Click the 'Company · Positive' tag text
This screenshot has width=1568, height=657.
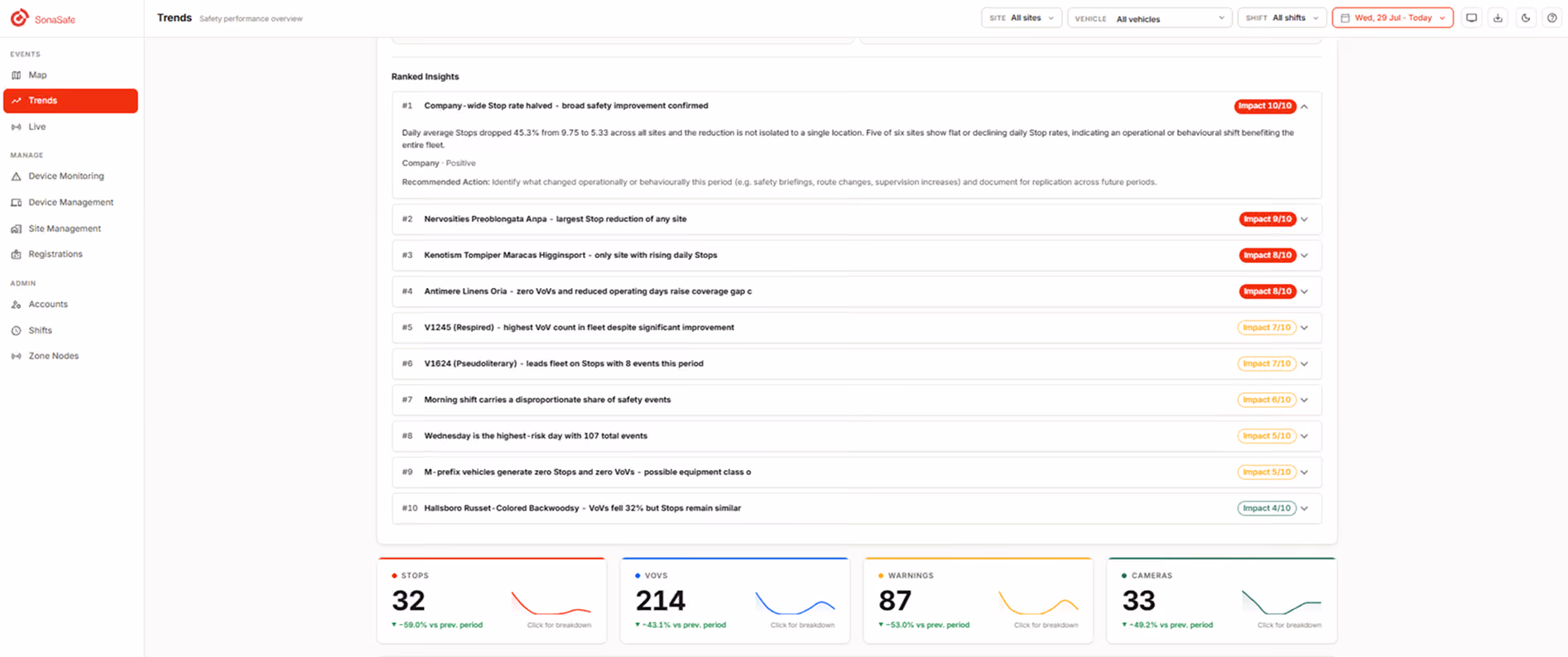(439, 163)
